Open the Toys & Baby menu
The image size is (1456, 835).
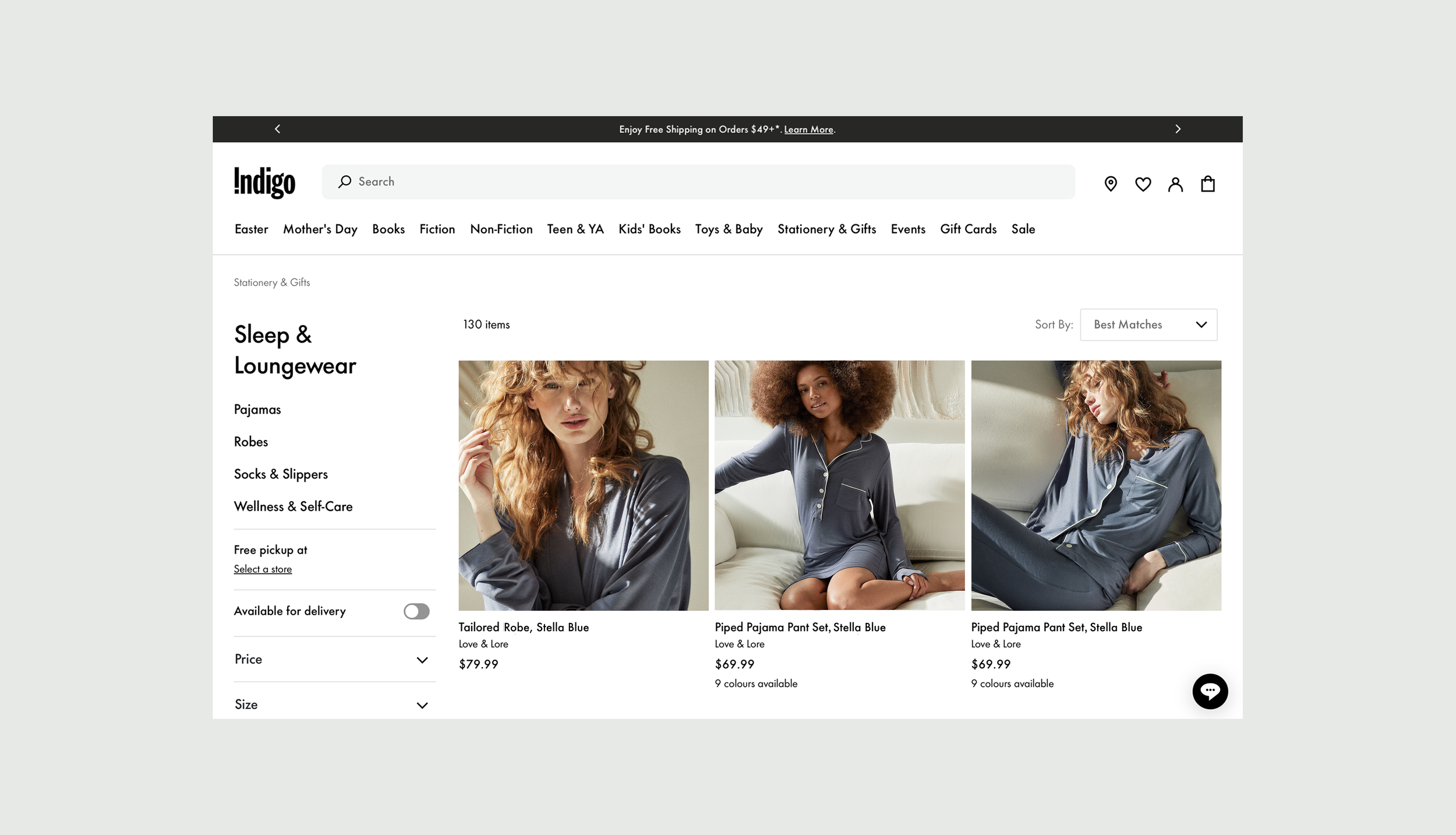(729, 229)
